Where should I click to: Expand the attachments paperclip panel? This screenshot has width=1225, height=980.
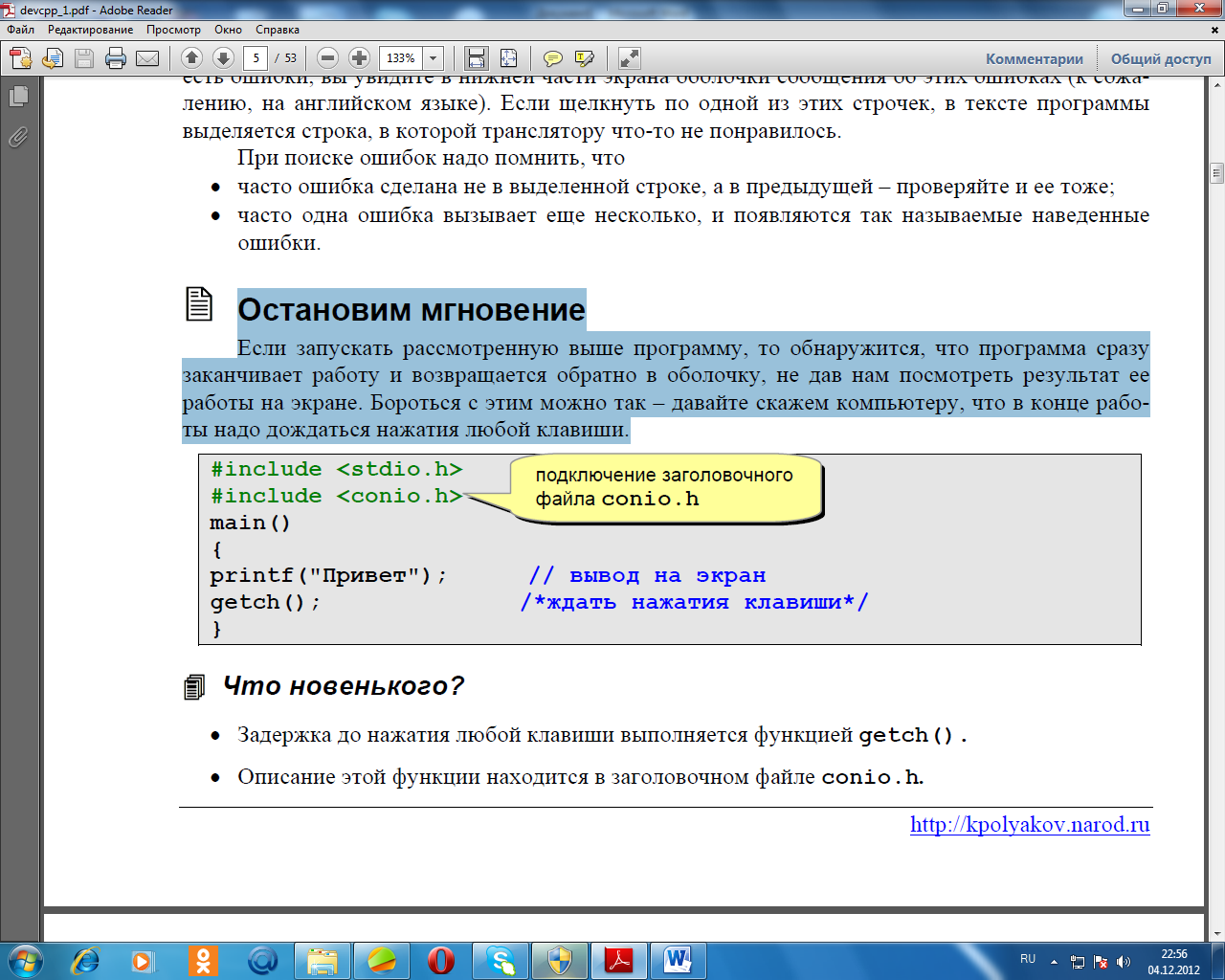(x=18, y=138)
